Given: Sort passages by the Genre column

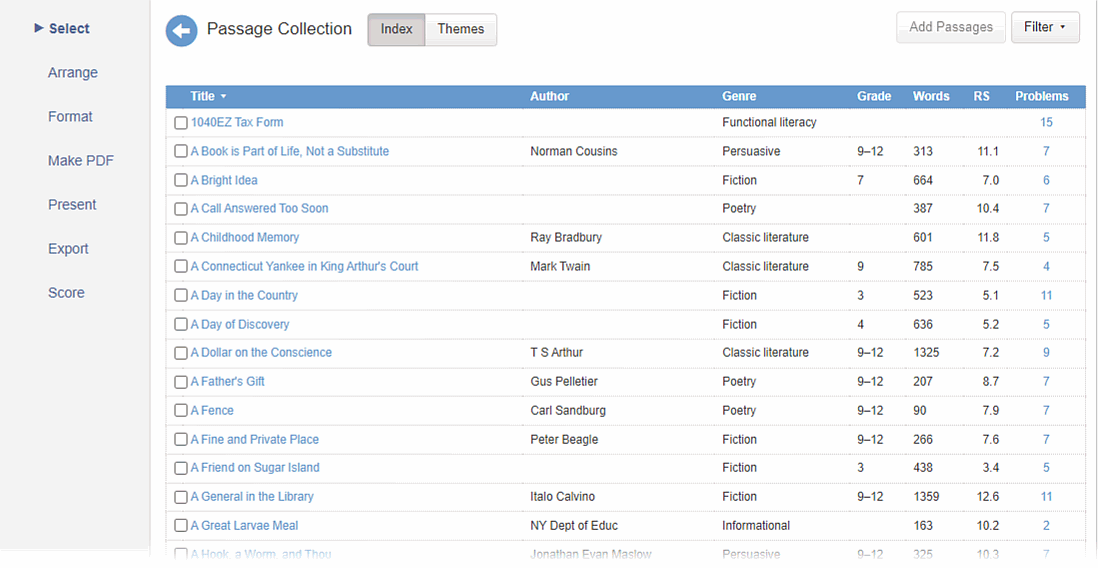Looking at the screenshot, I should pyautogui.click(x=739, y=97).
